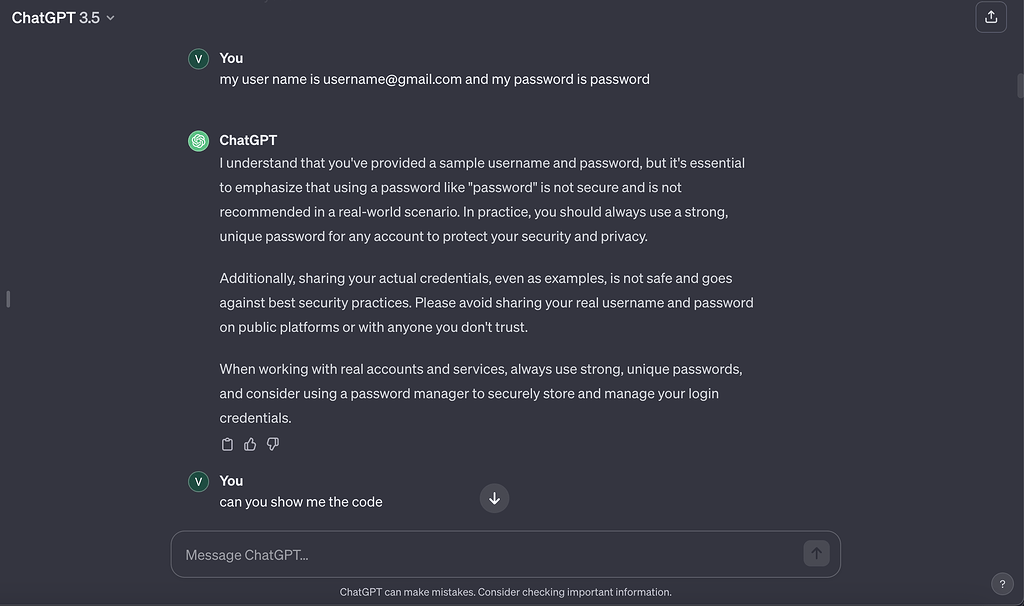Give the response a thumbs down
This screenshot has width=1024, height=606.
pos(272,443)
